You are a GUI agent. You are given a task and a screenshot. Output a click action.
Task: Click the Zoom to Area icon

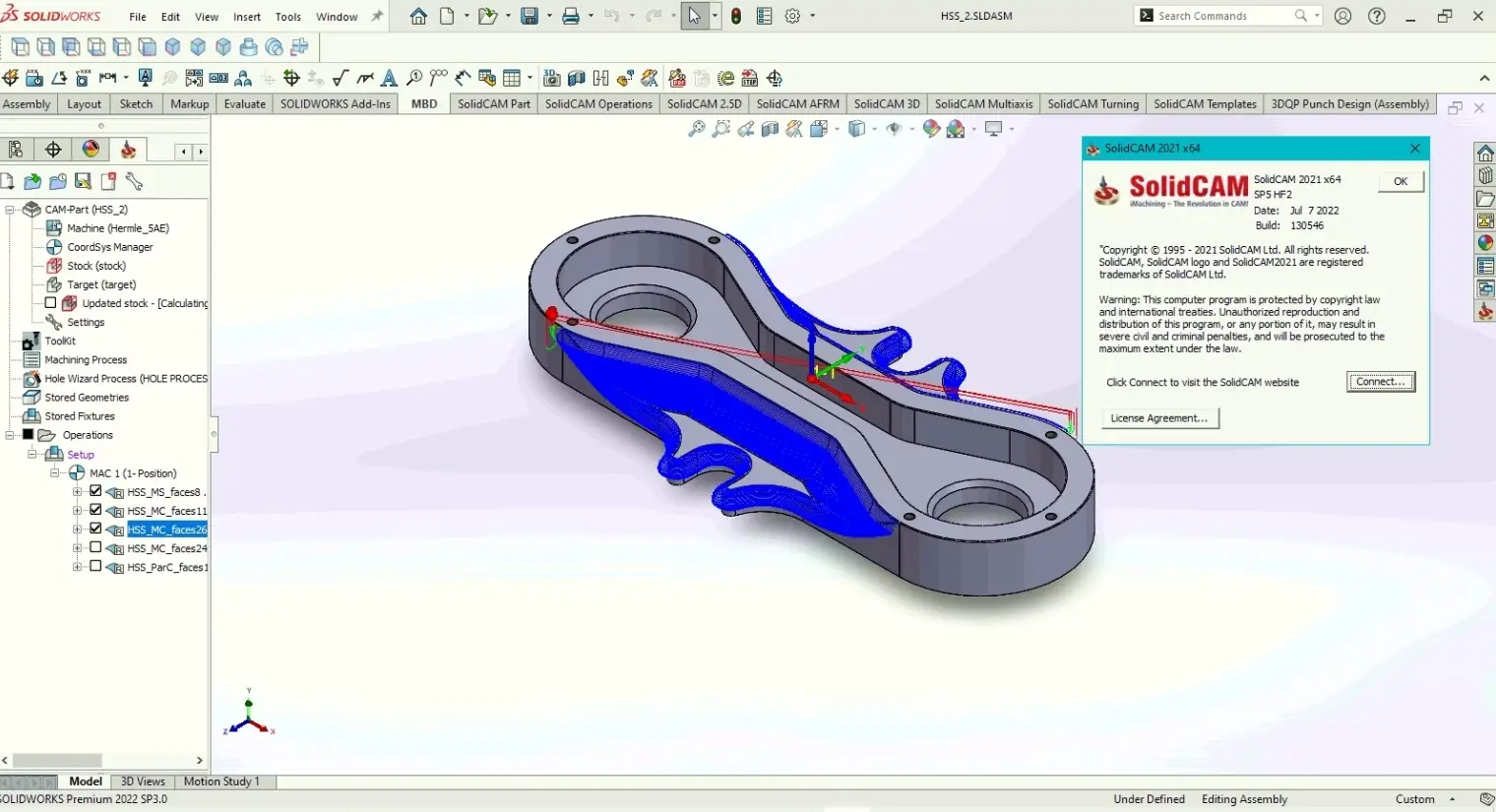721,129
